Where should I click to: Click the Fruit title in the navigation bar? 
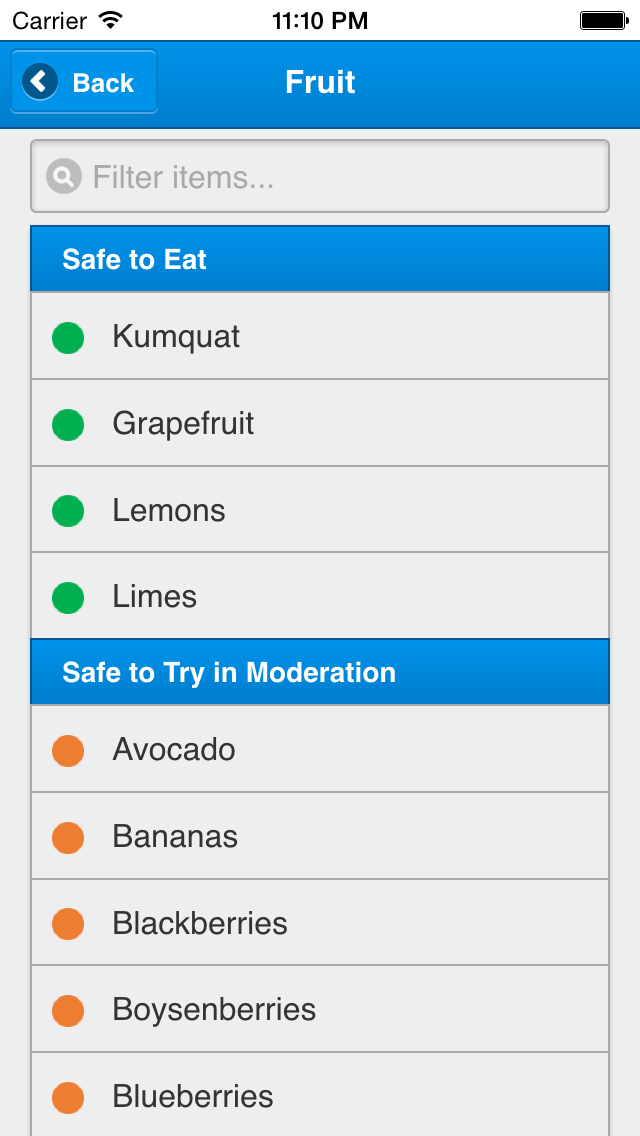(320, 82)
